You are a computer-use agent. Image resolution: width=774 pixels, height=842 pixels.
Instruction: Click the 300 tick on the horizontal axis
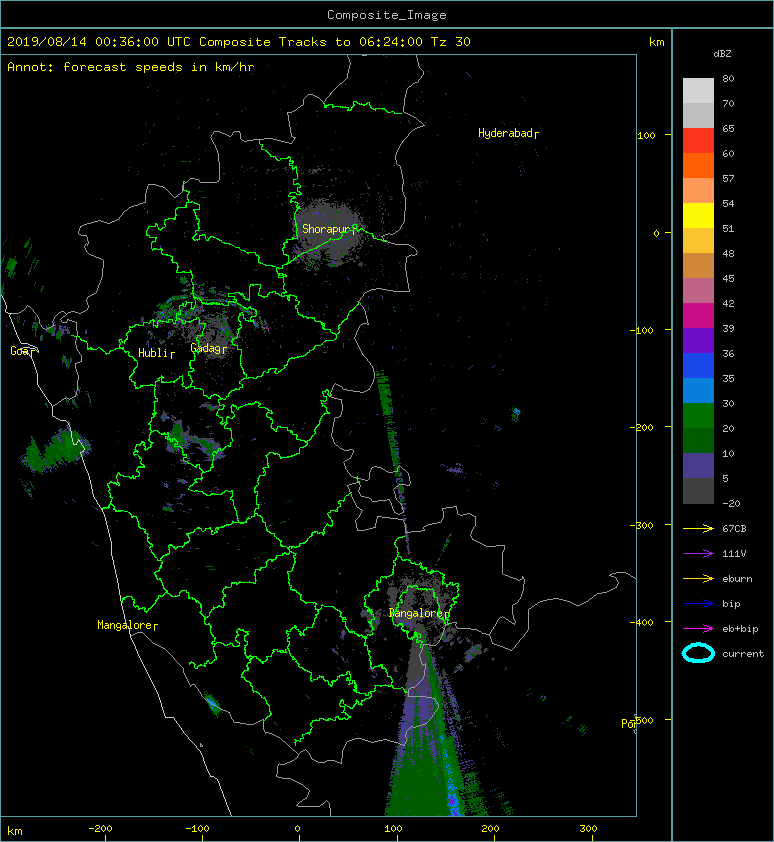(x=588, y=829)
